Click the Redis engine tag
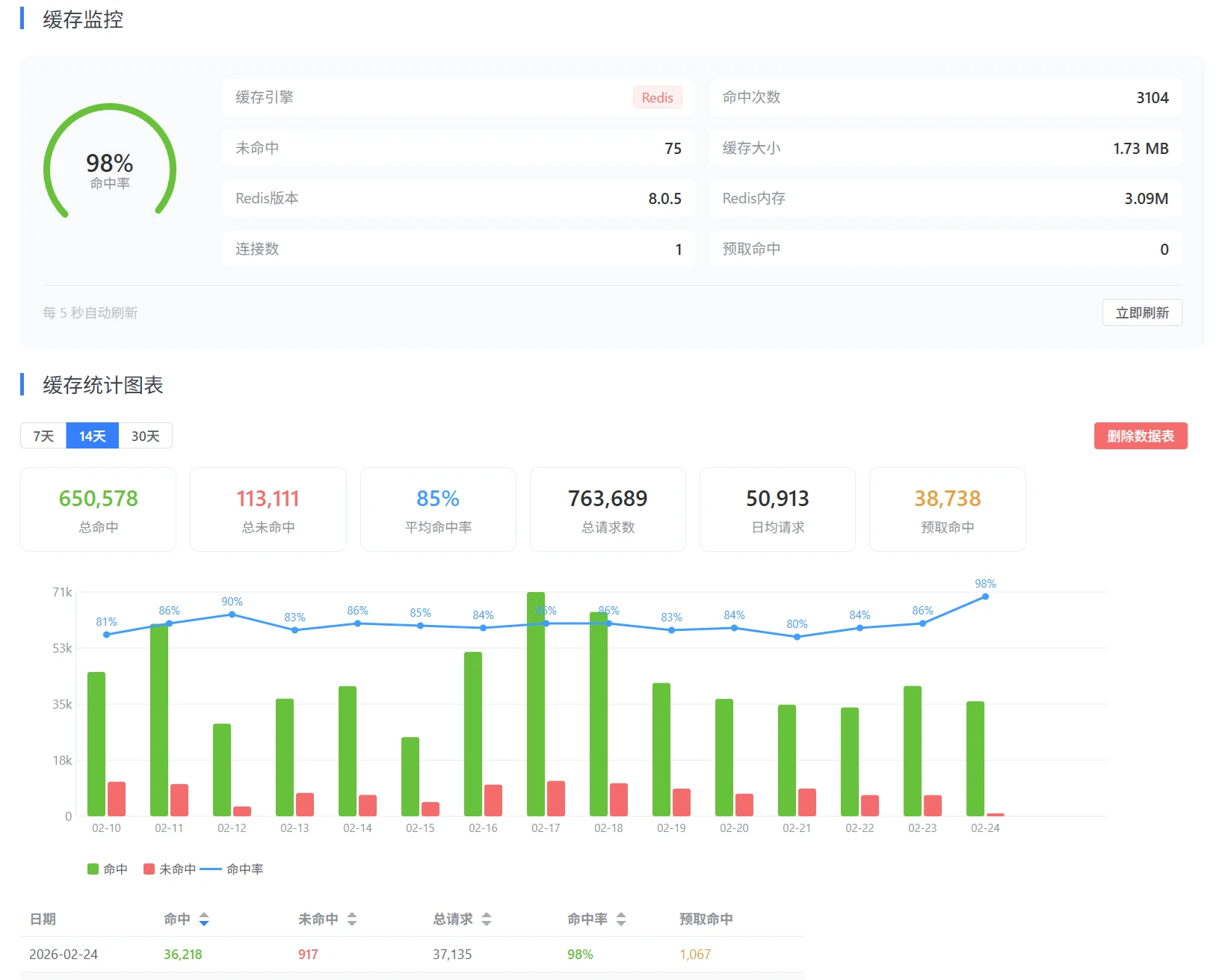 (657, 98)
